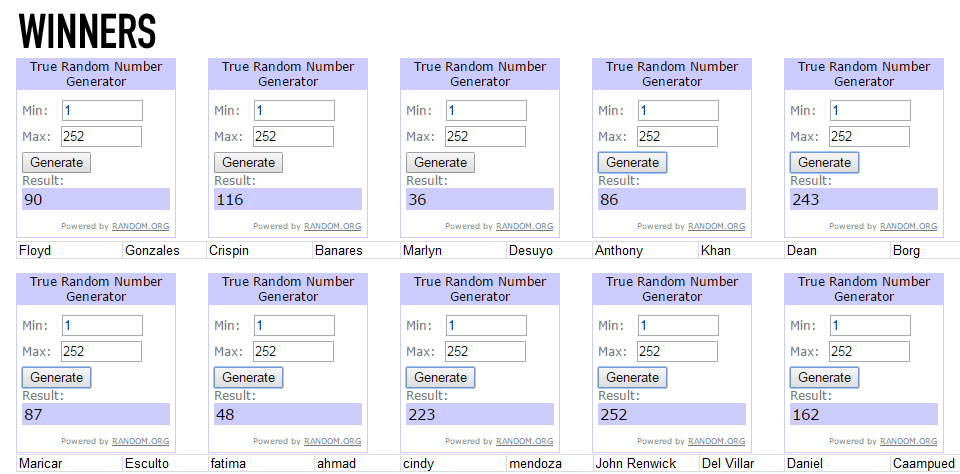Viewport: 960px width, 474px height.
Task: Select Min input in widget showing 87
Action: 102,326
